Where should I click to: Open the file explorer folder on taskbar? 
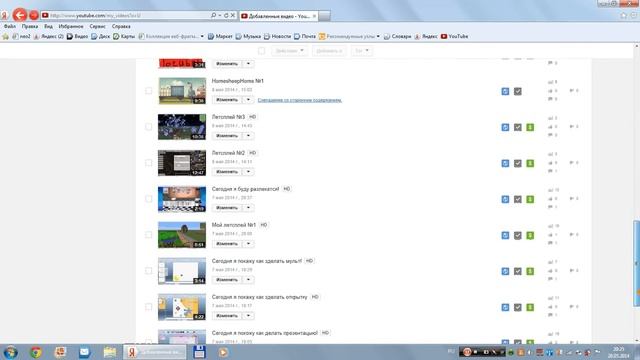pos(109,352)
